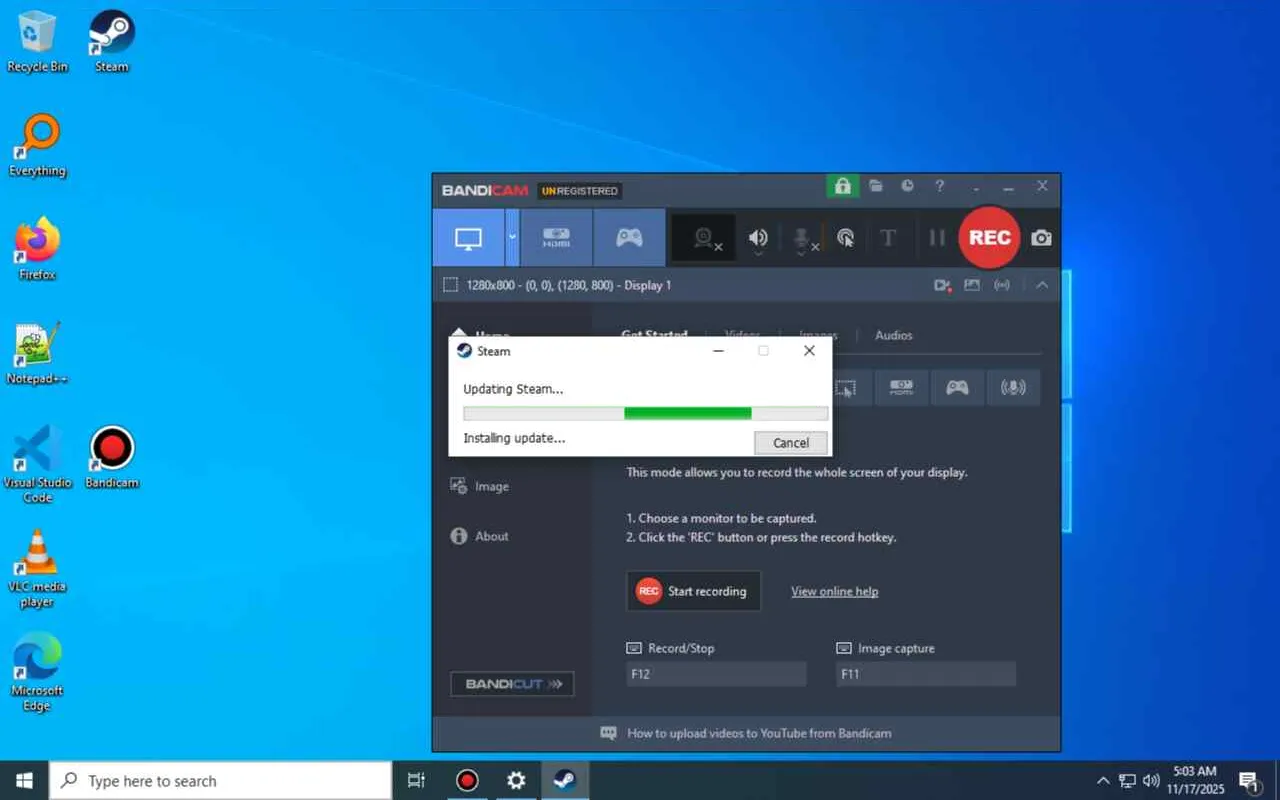Image resolution: width=1280 pixels, height=800 pixels.
Task: Click the Steam taskbar icon
Action: tap(565, 781)
